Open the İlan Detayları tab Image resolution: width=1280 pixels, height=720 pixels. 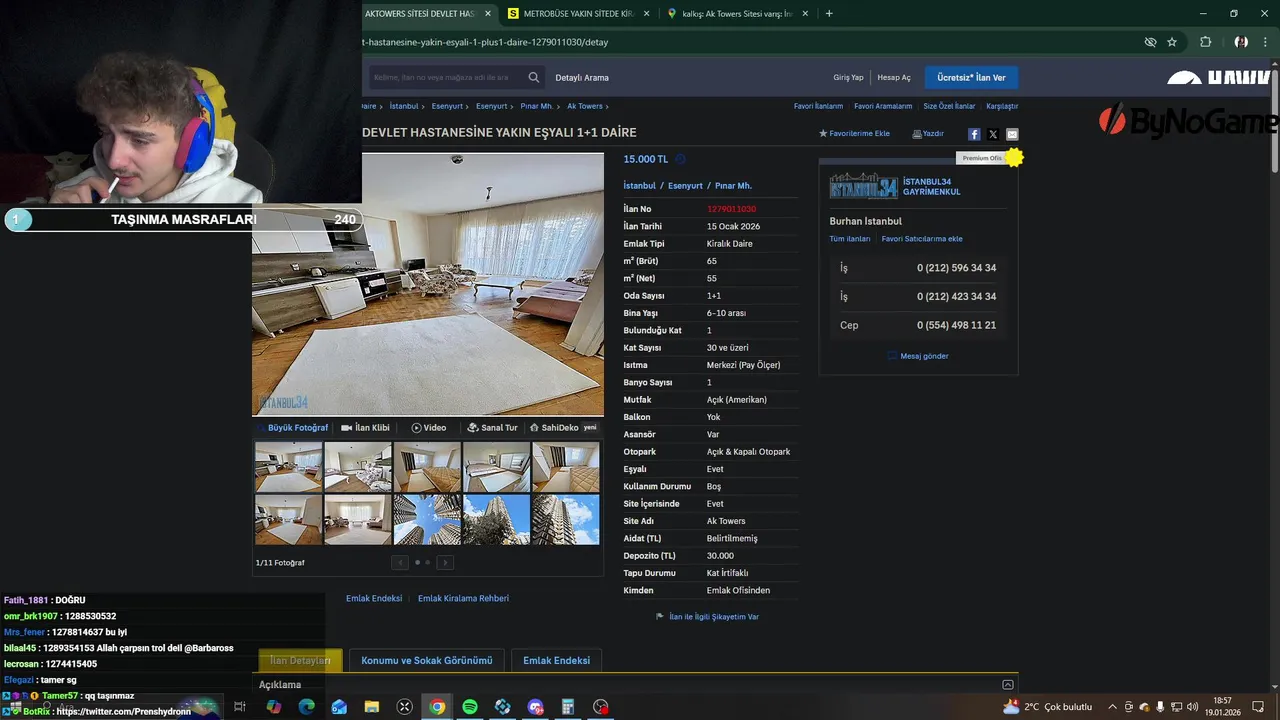[300, 661]
